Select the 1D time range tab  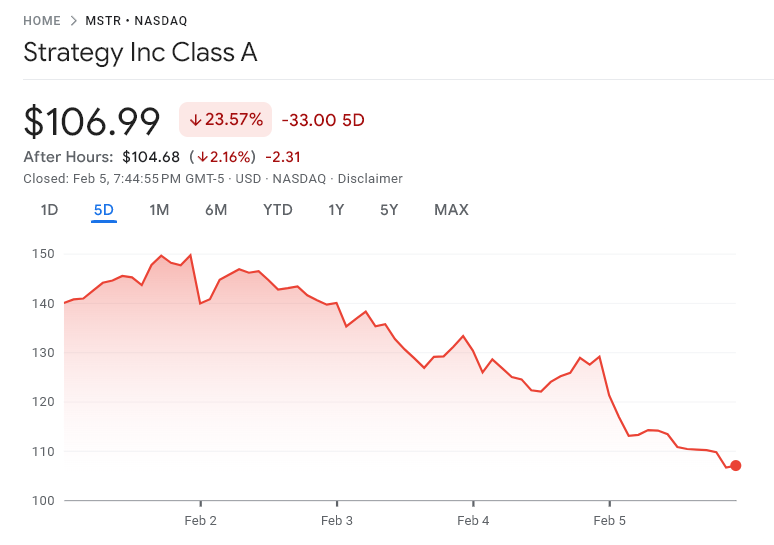[49, 210]
